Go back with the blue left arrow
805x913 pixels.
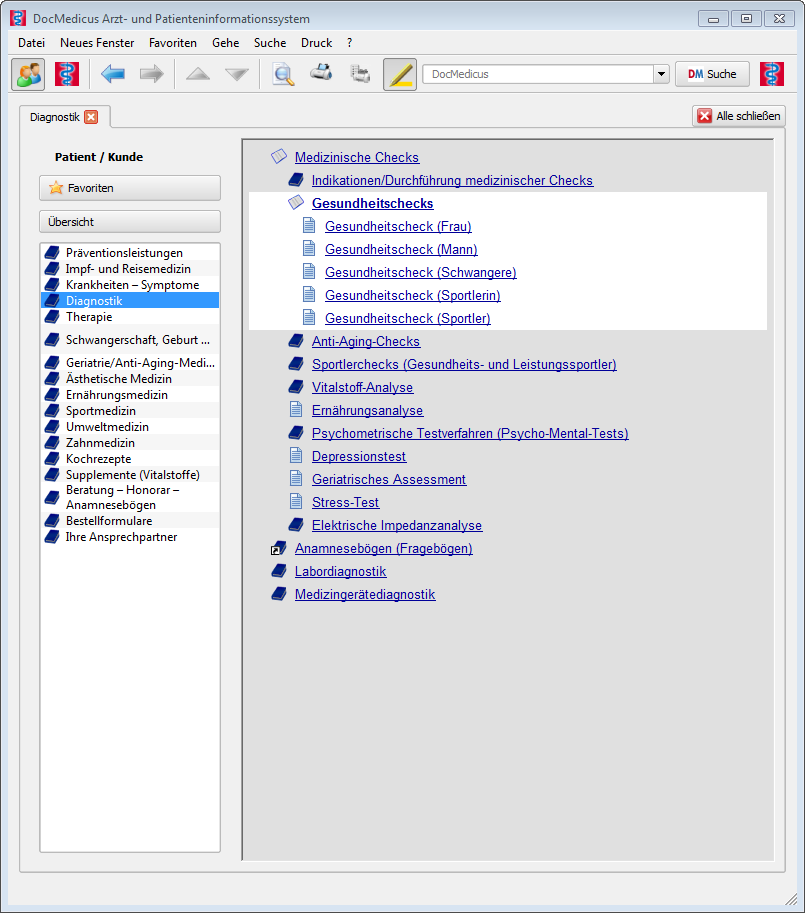[x=112, y=75]
